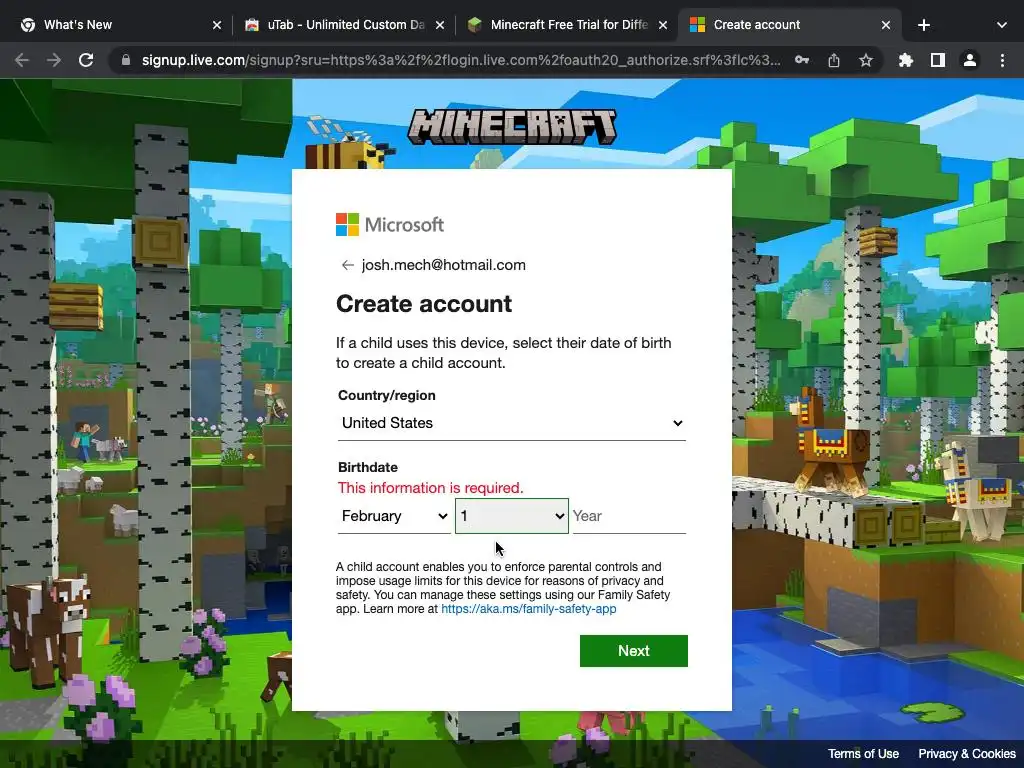The width and height of the screenshot is (1024, 768).
Task: Click the site lock icon in address bar
Action: [x=126, y=60]
